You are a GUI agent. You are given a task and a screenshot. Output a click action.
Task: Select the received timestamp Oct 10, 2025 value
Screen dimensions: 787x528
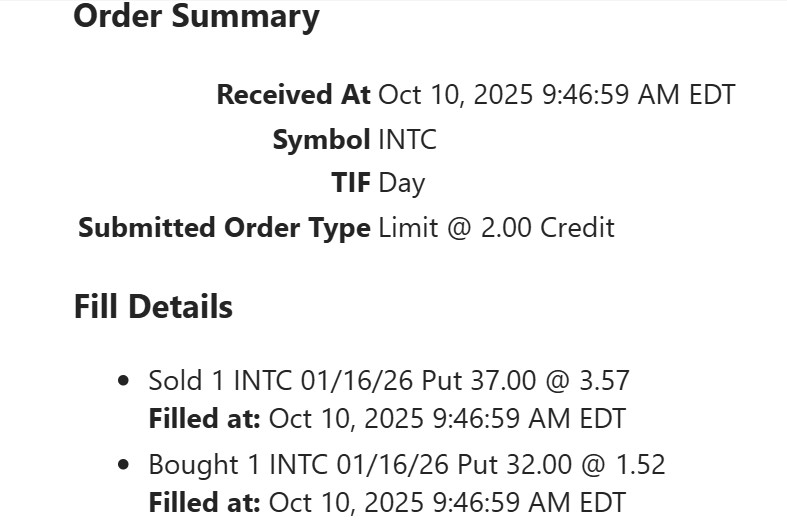556,95
